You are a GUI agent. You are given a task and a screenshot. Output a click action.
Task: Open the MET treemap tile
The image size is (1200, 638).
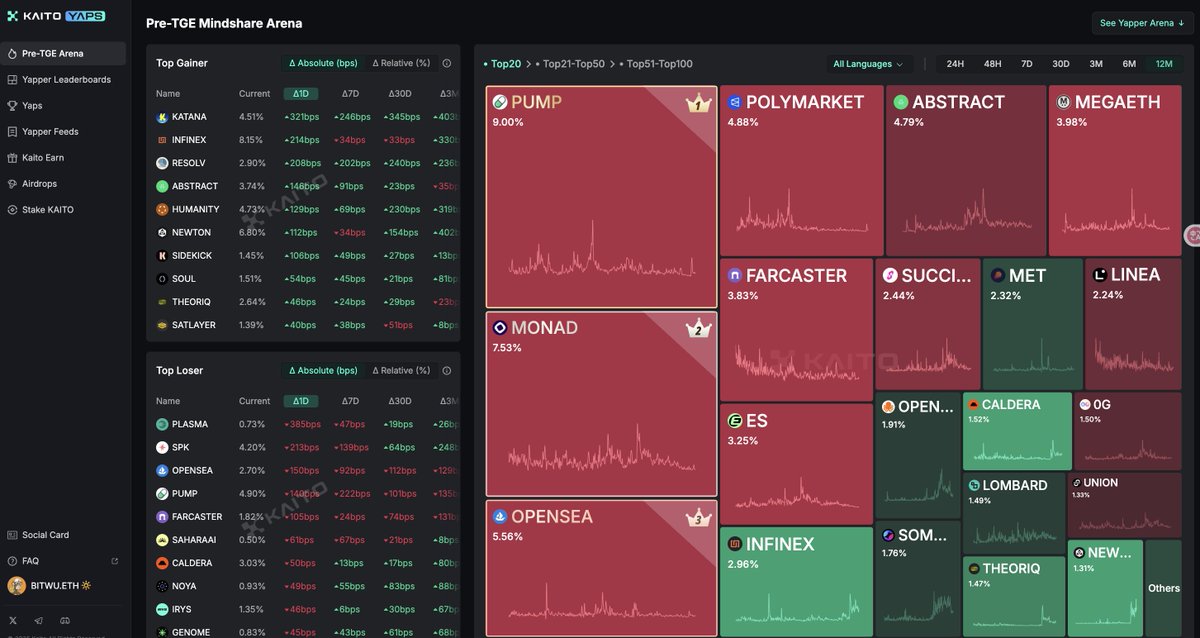[1033, 324]
